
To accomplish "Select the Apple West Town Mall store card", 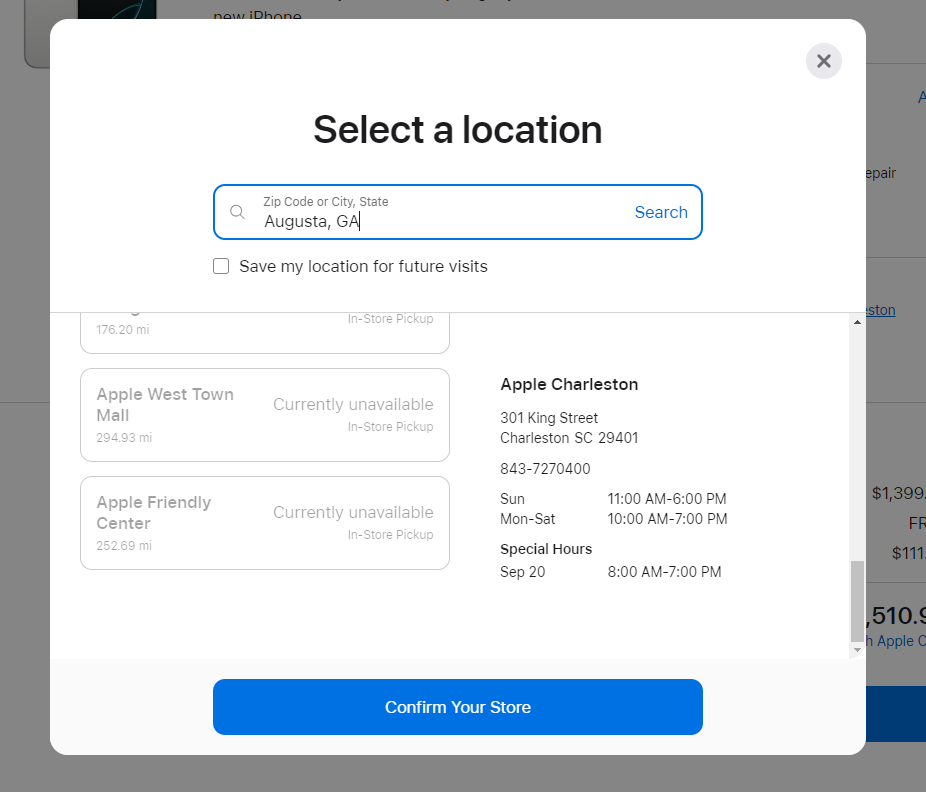I will pyautogui.click(x=265, y=415).
